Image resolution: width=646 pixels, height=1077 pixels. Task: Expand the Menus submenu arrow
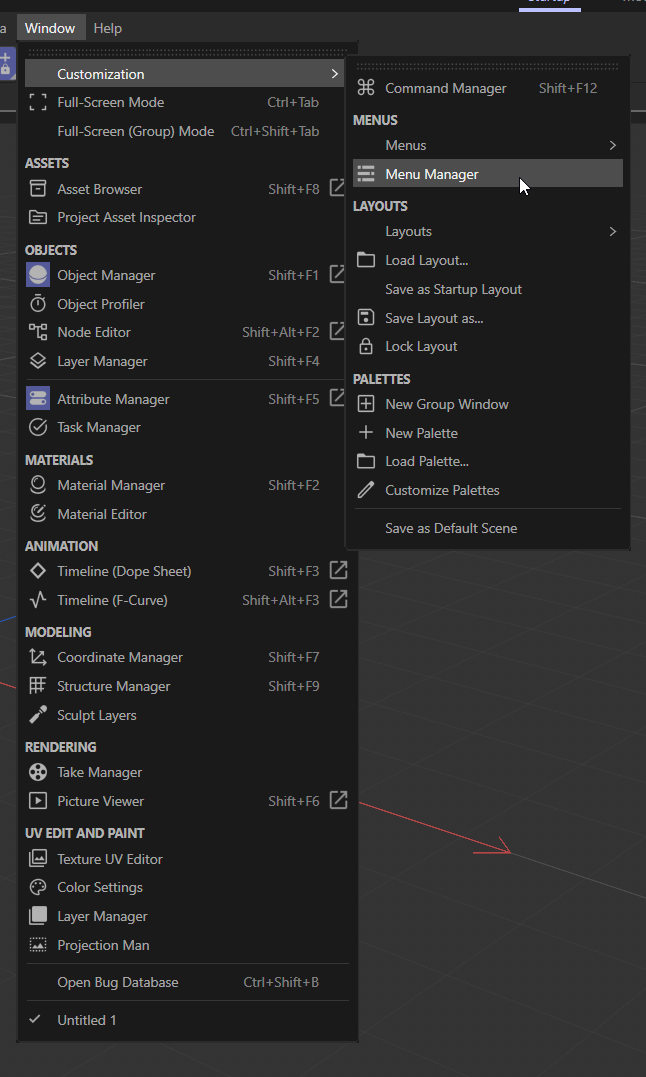click(x=612, y=145)
